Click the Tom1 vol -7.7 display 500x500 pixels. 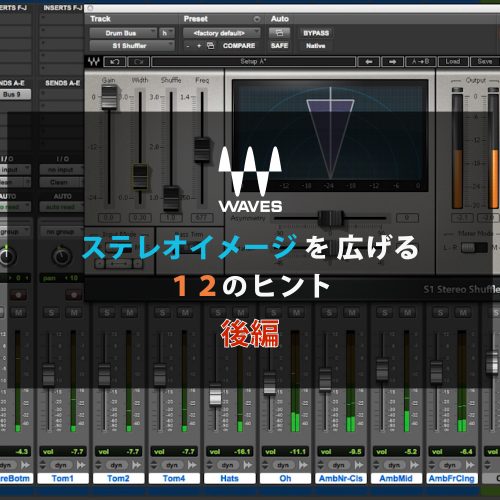tap(63, 452)
